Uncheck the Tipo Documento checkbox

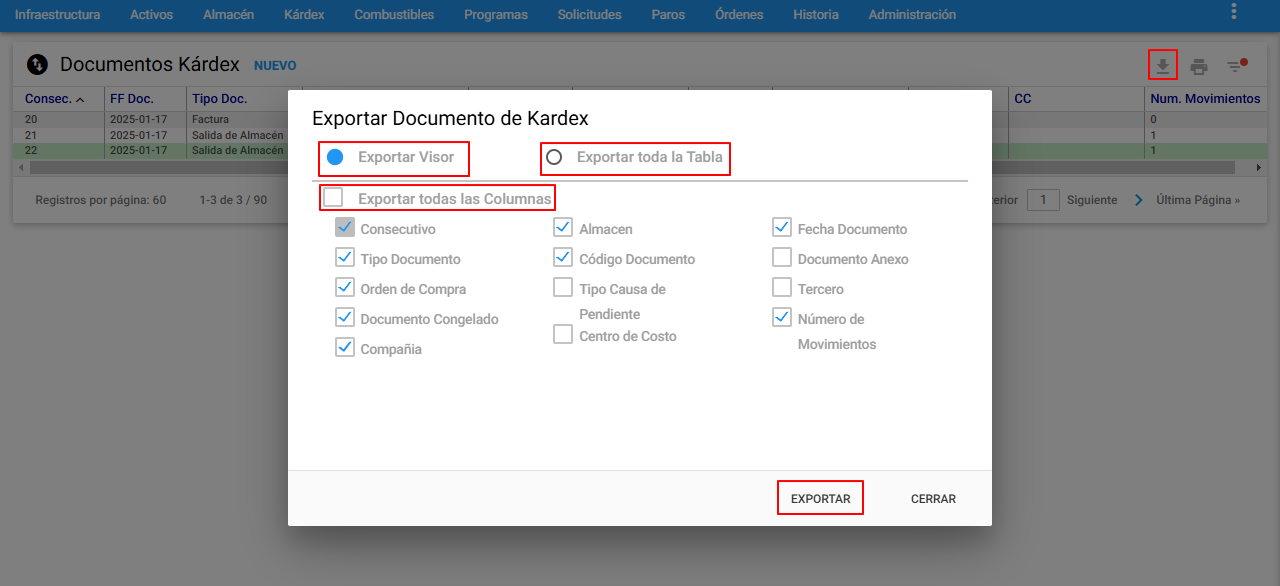coord(345,258)
